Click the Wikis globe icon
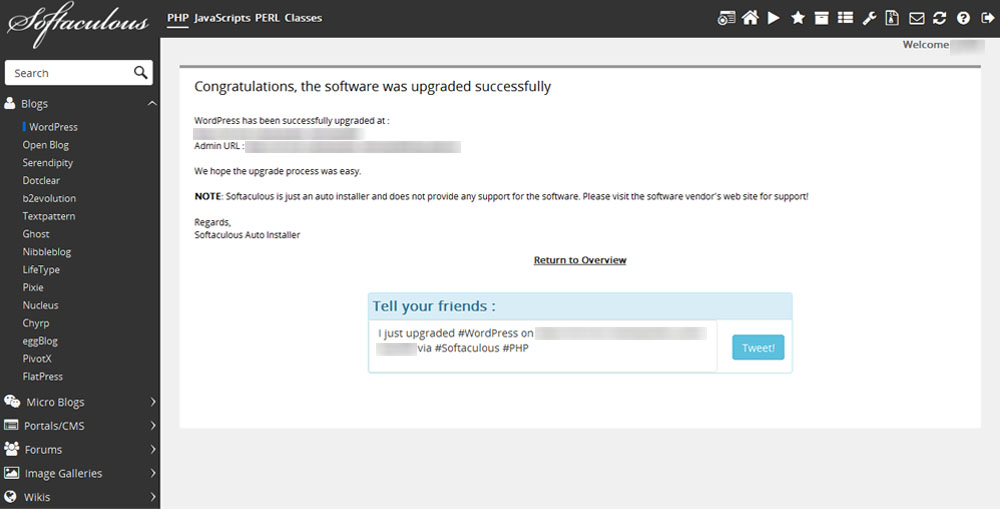 (10, 496)
